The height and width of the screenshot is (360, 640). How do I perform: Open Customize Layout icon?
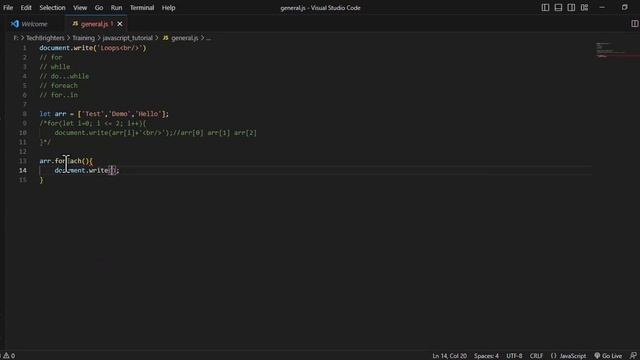tap(584, 7)
